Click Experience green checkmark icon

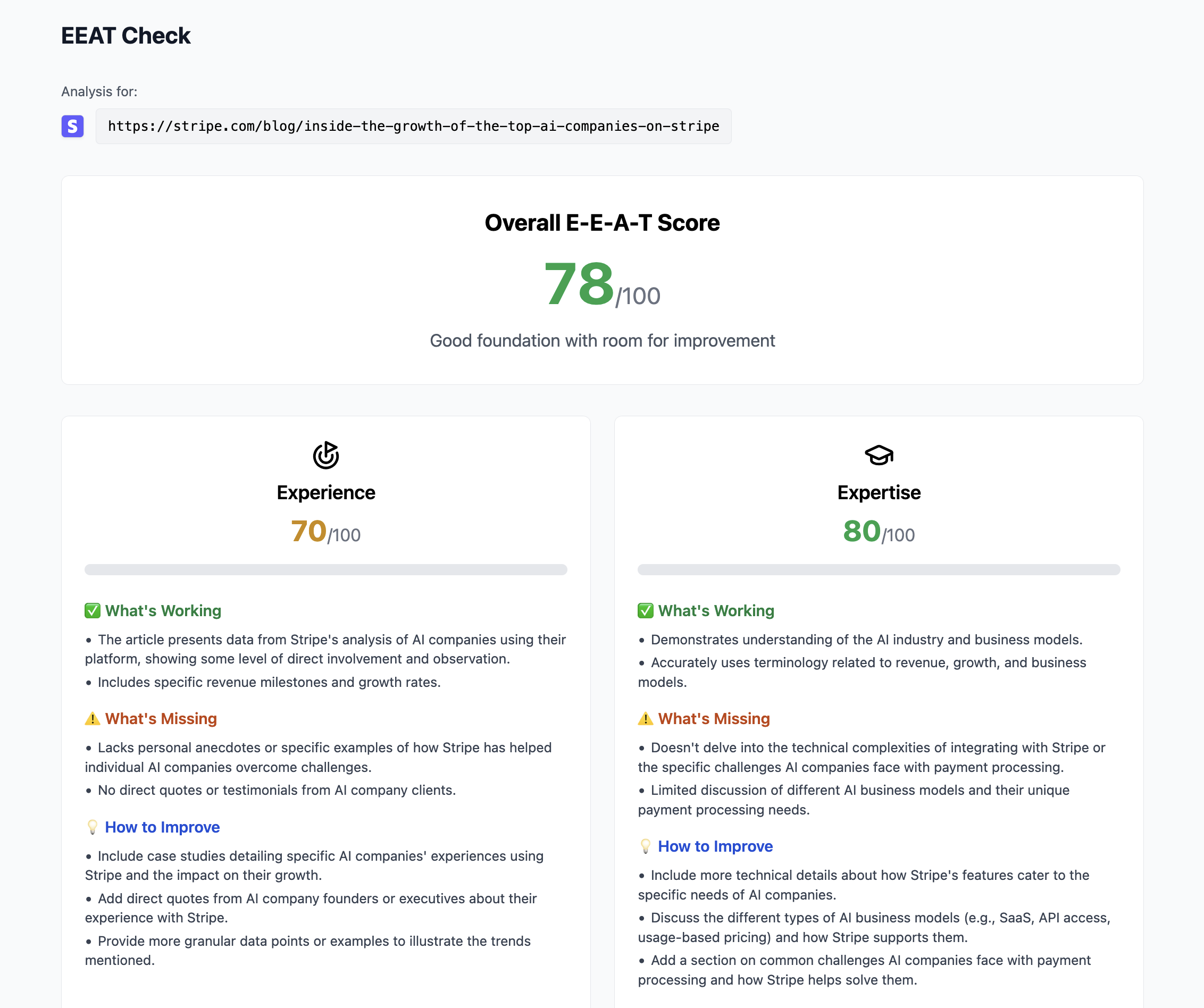pos(93,611)
